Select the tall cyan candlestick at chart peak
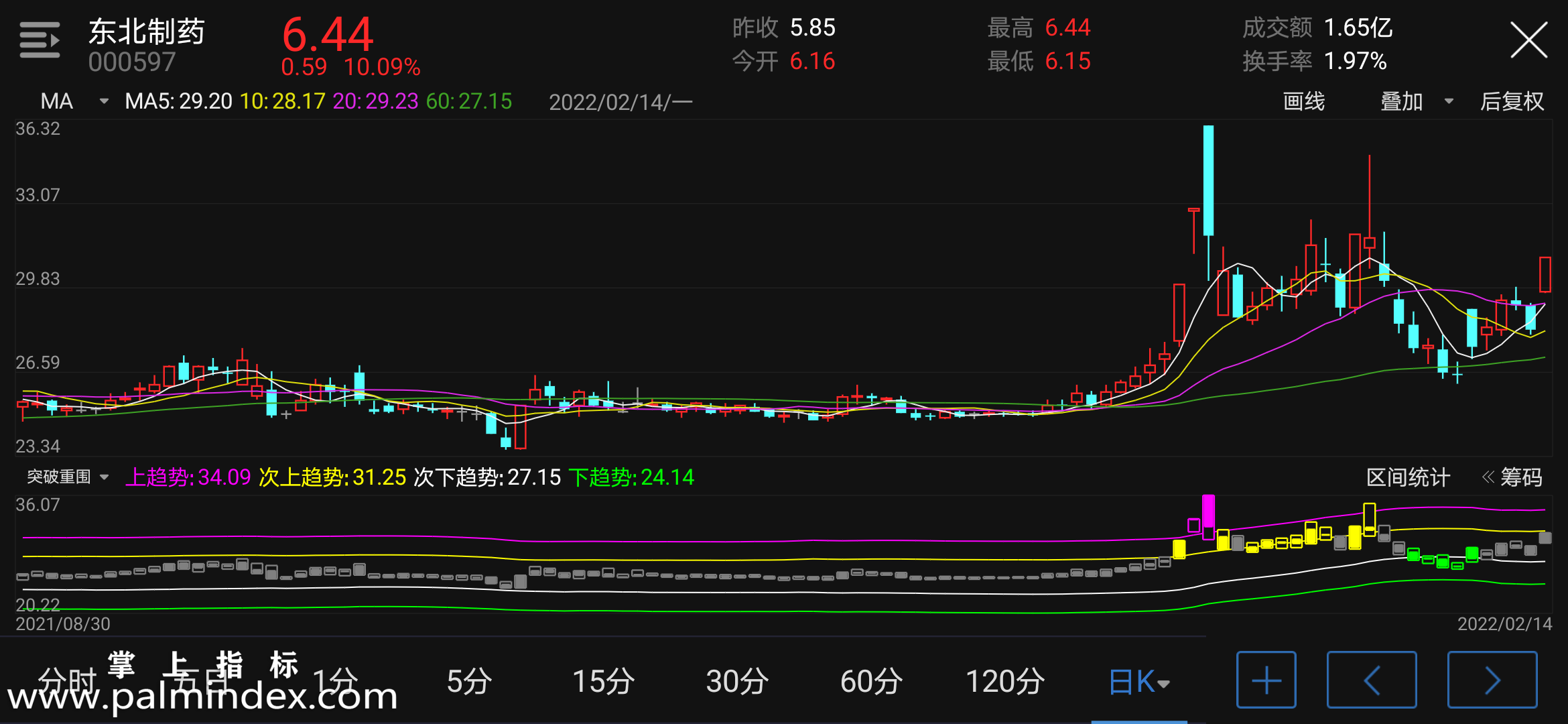1568x724 pixels. tap(1208, 180)
